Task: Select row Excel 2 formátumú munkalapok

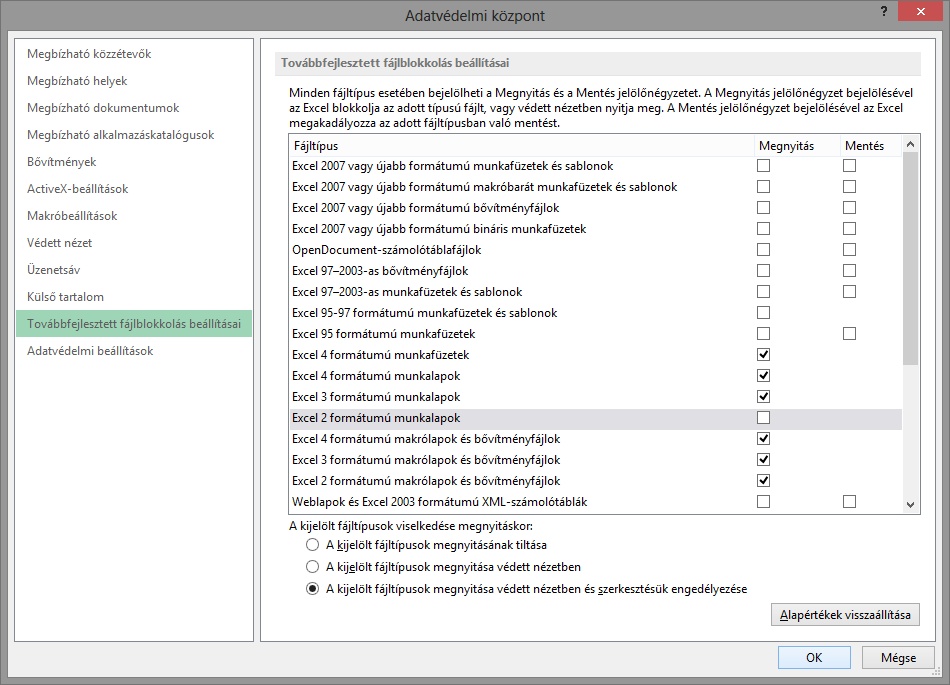Action: point(596,418)
